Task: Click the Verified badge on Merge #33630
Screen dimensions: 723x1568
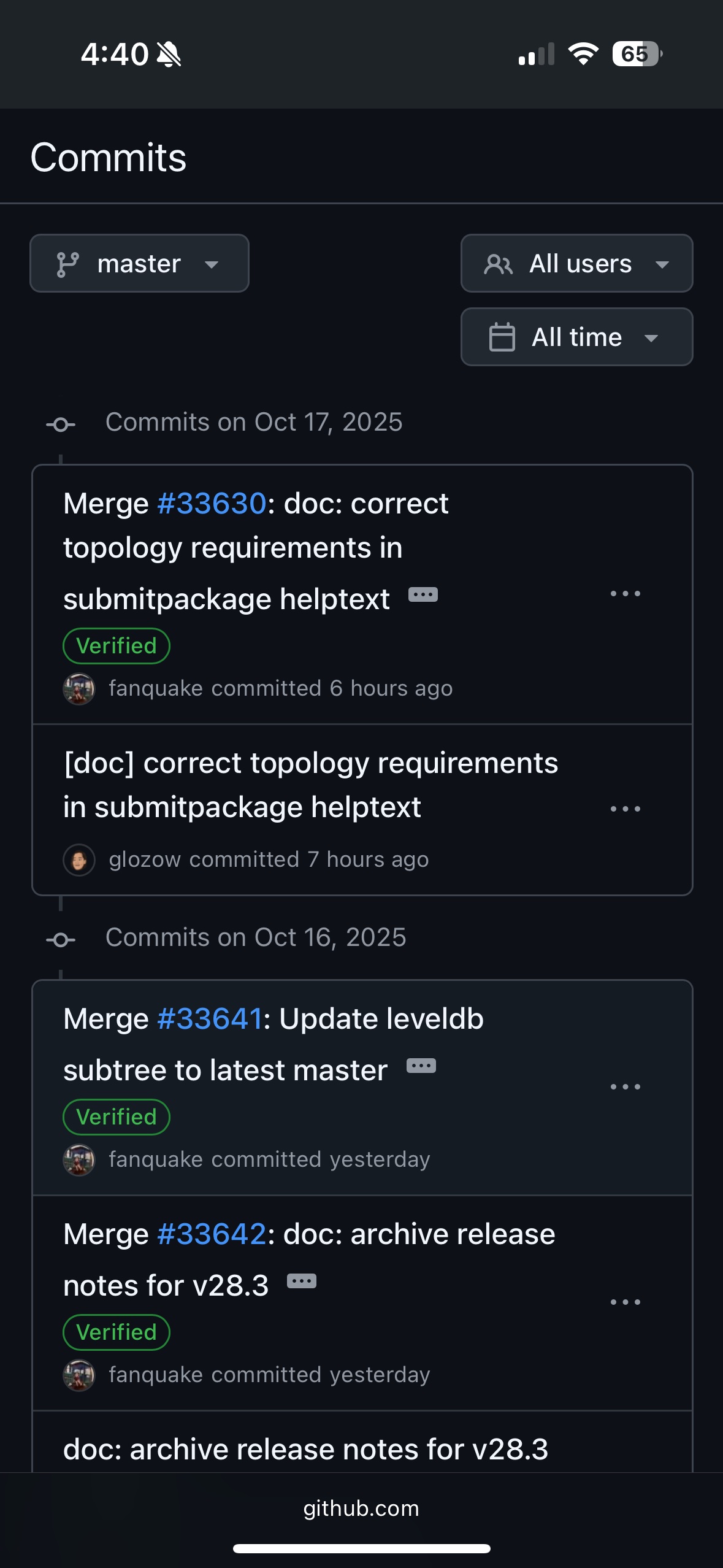Action: (117, 646)
